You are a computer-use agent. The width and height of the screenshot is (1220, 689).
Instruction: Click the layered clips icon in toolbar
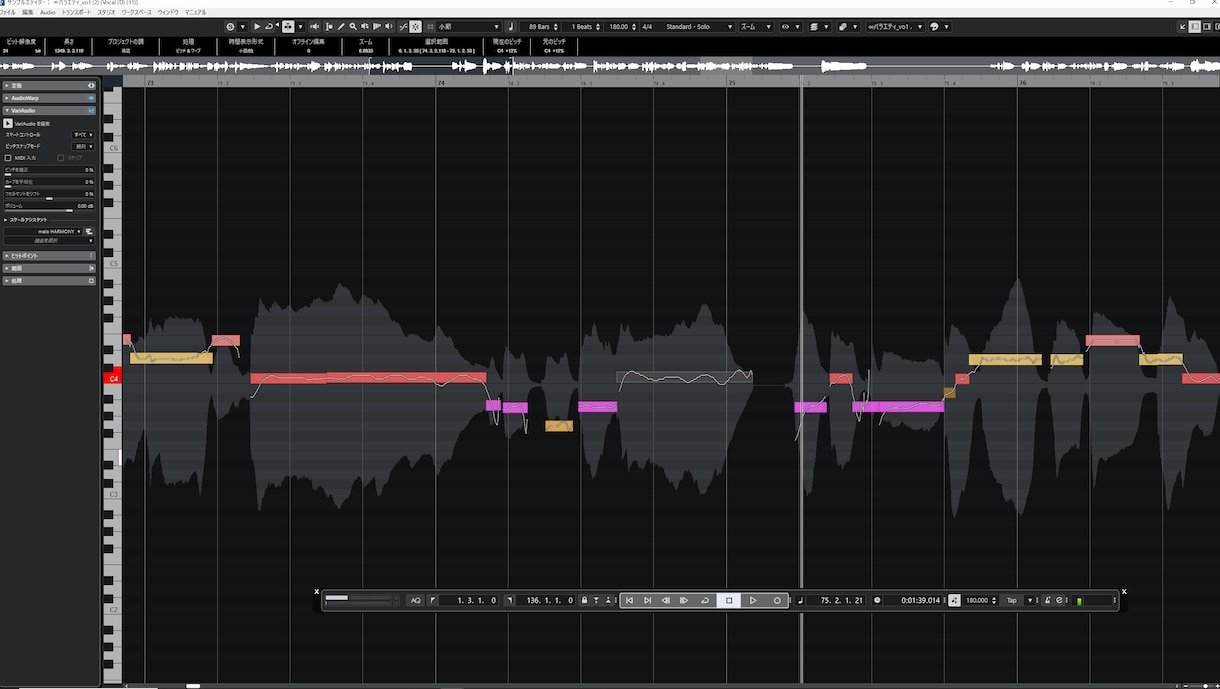[814, 26]
